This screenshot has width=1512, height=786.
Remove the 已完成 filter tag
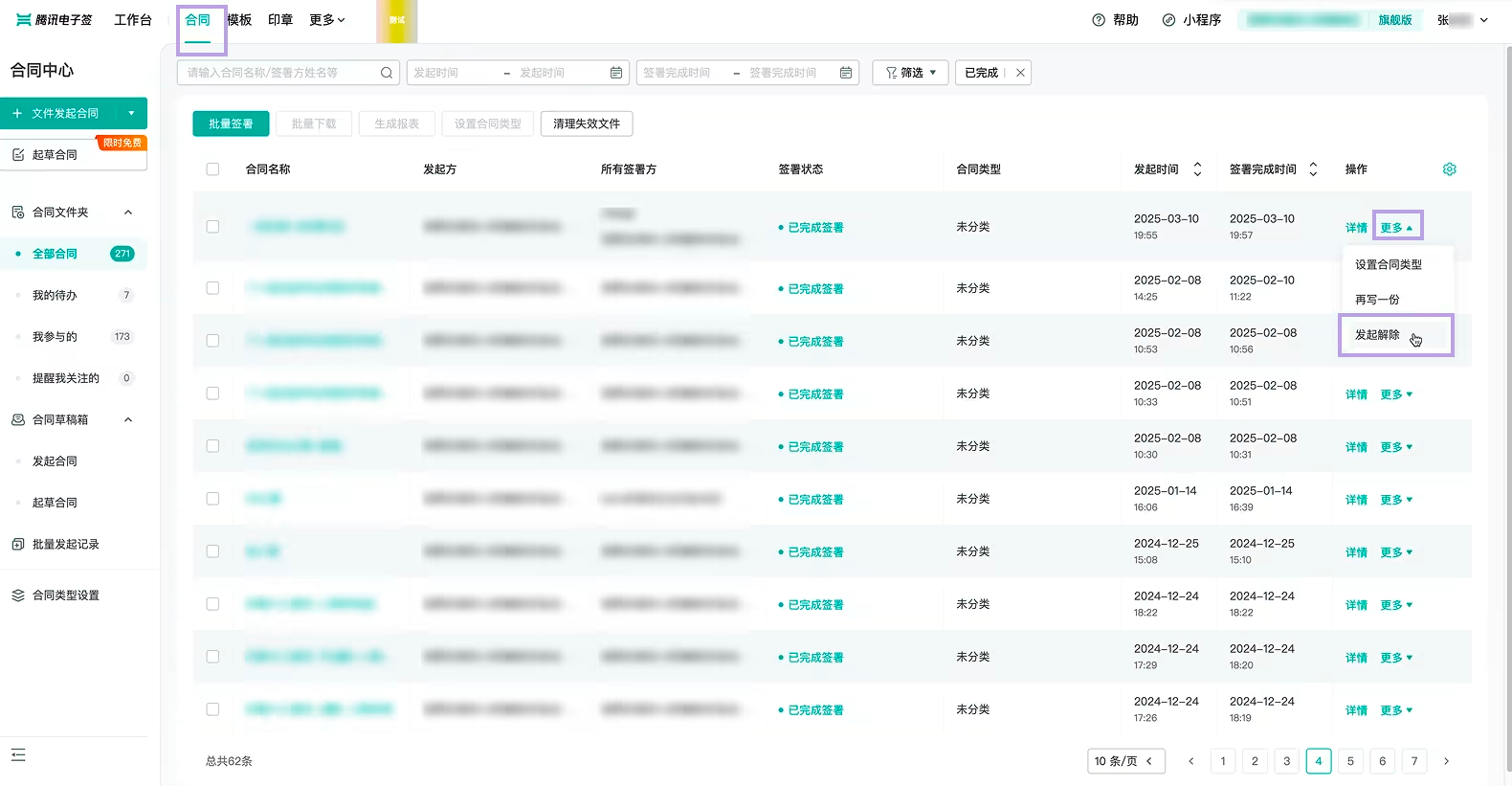(1021, 73)
